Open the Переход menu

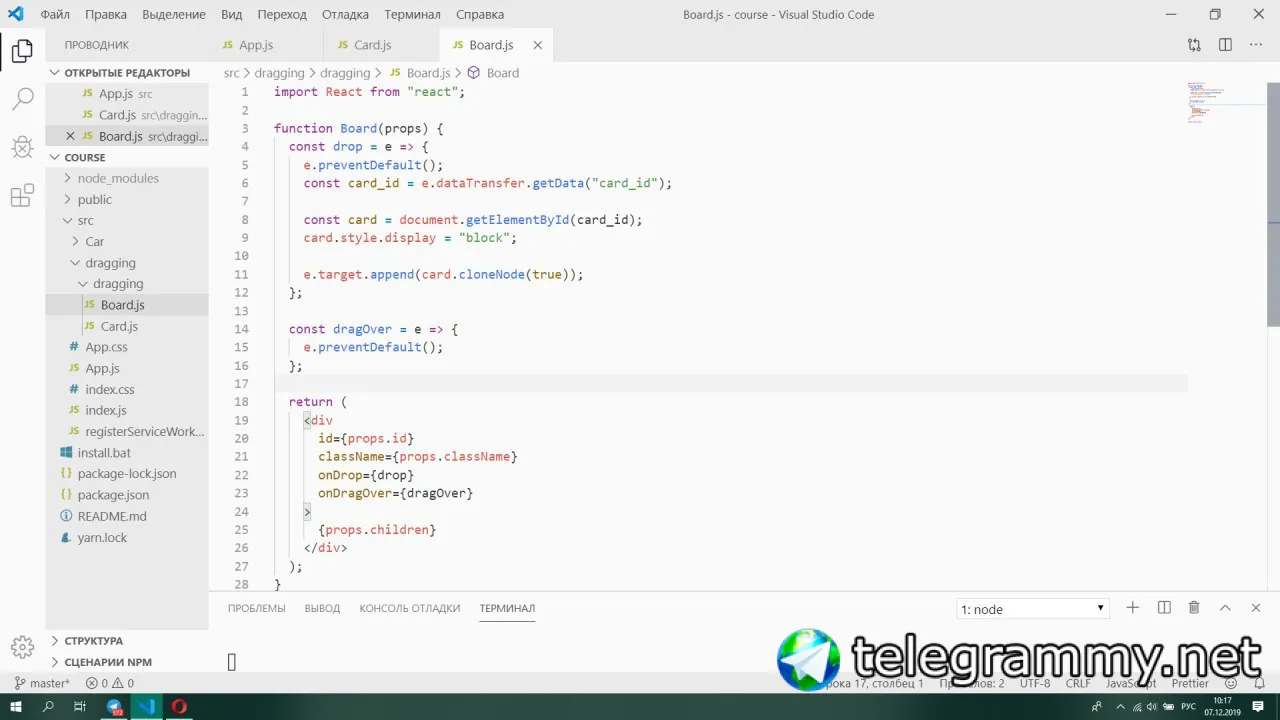282,15
